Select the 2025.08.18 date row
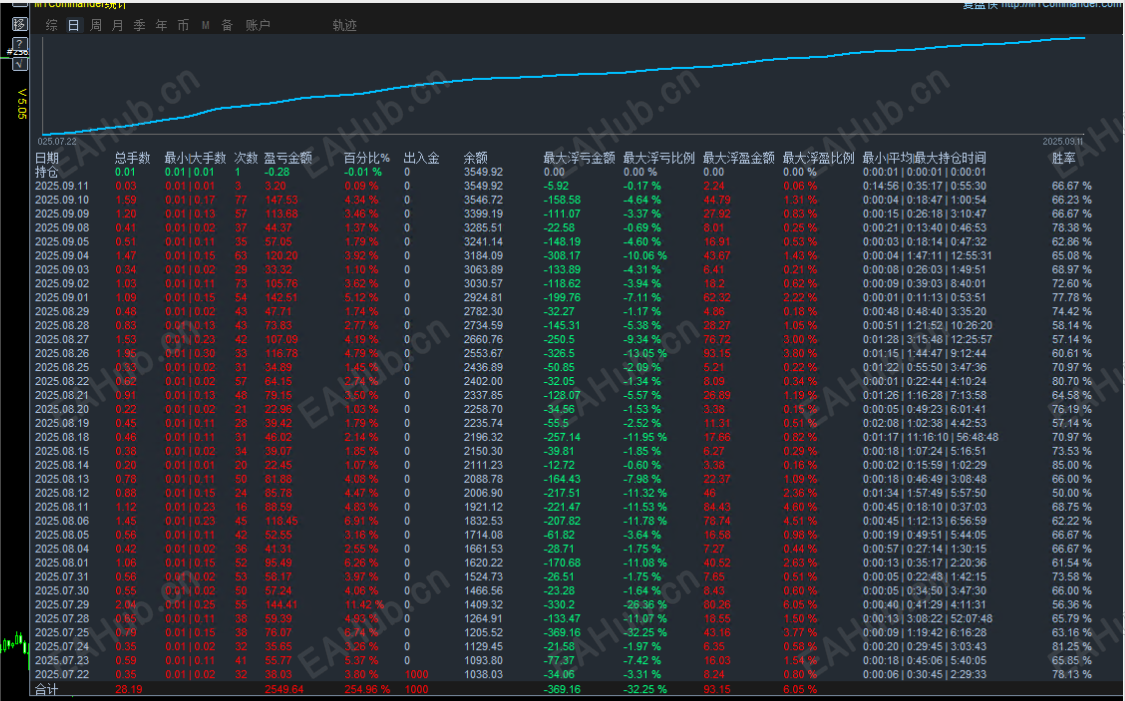Viewport: 1125px width, 701px height. tap(563, 437)
